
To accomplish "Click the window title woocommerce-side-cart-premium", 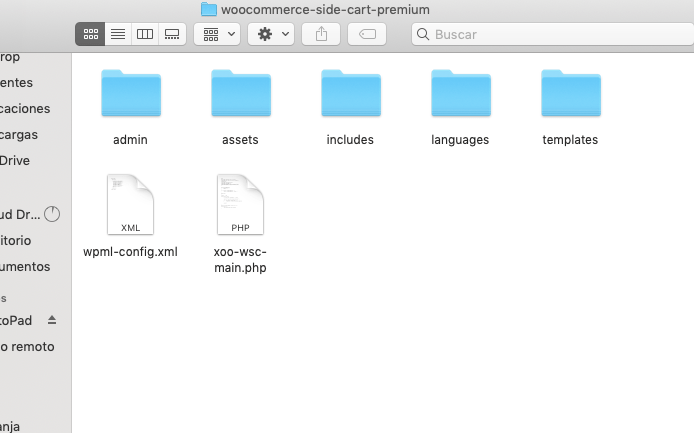I will click(x=325, y=10).
